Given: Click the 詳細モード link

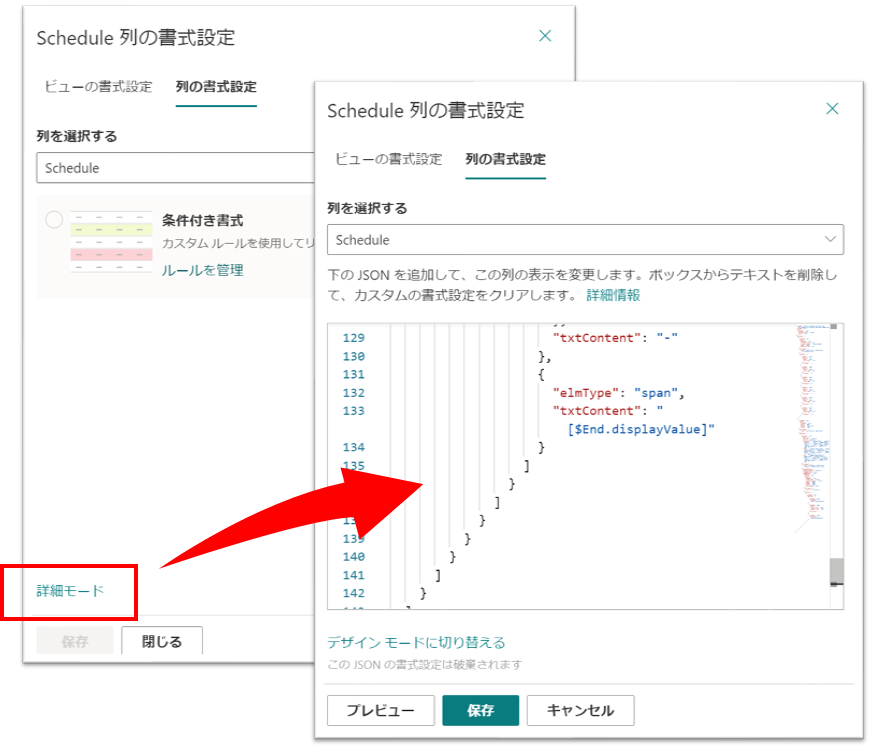Looking at the screenshot, I should point(70,591).
